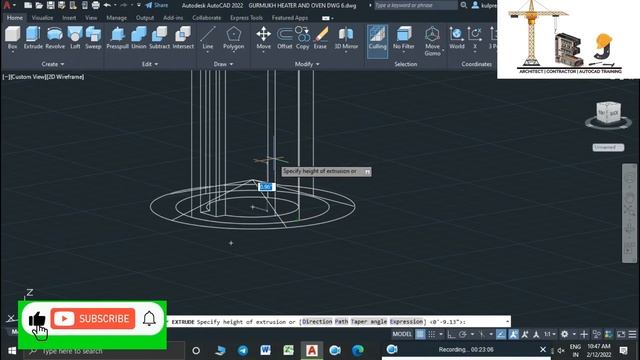Image resolution: width=640 pixels, height=360 pixels.
Task: Open the Collaborate ribbon tab
Action: (x=207, y=18)
